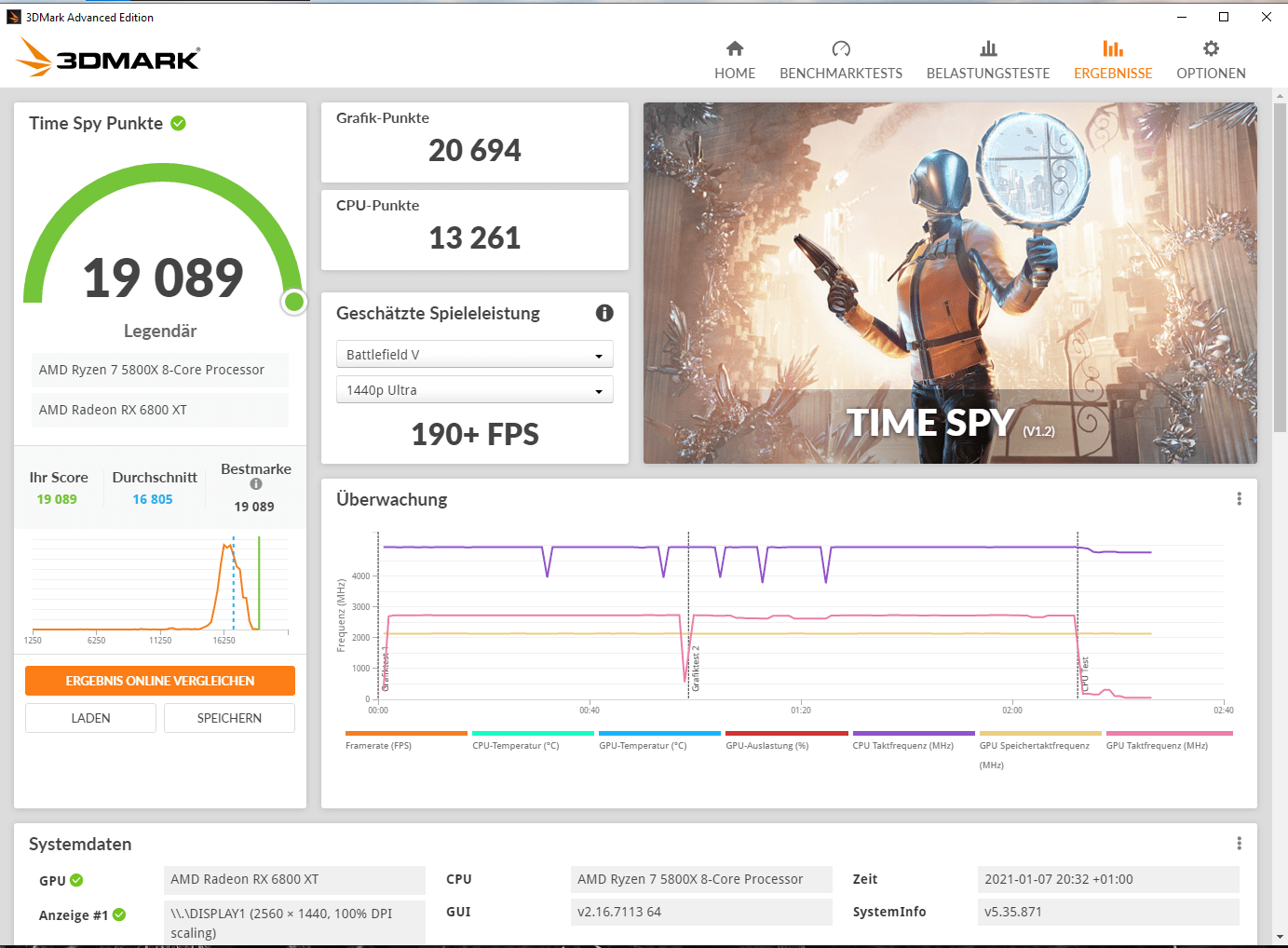Click the green check next to GPU label
This screenshot has width=1288, height=948.
point(76,880)
